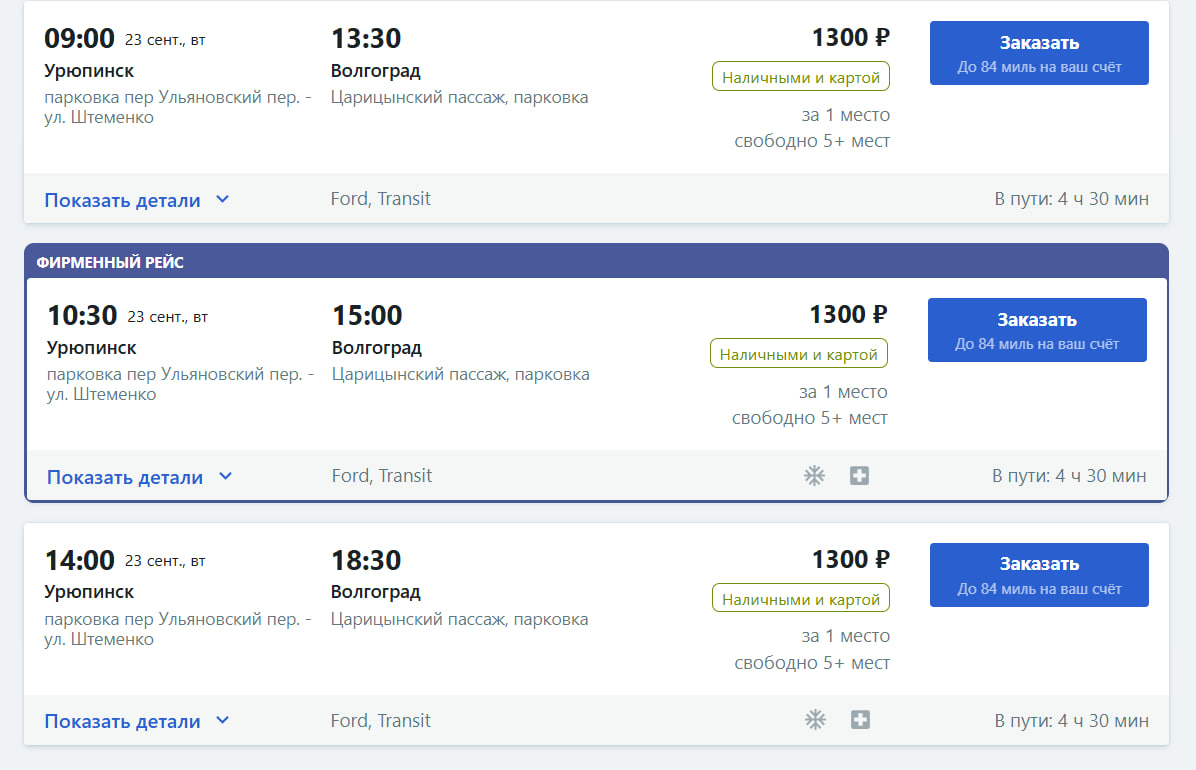Image resolution: width=1196 pixels, height=770 pixels.
Task: Expand details chevron for 10:30 trip
Action: pos(226,477)
